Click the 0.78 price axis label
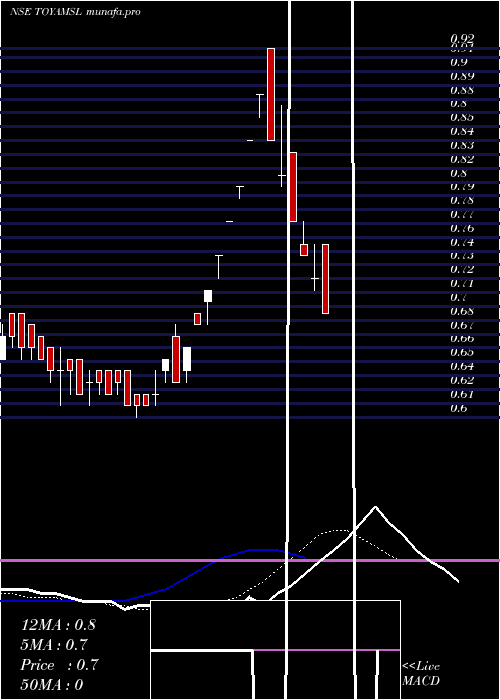The height and width of the screenshot is (700, 500). coord(462,200)
